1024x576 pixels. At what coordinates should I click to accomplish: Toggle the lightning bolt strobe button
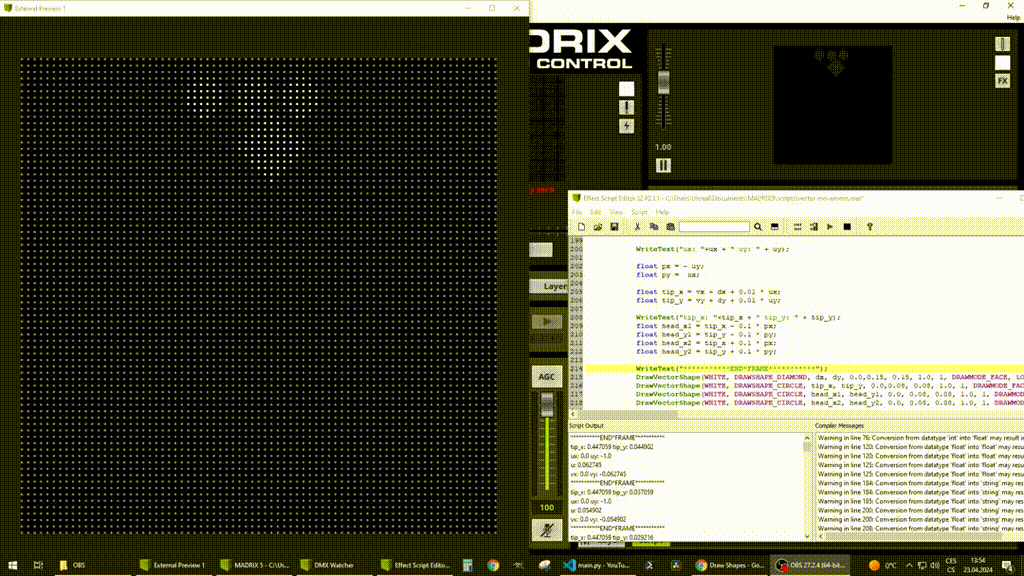[x=626, y=126]
